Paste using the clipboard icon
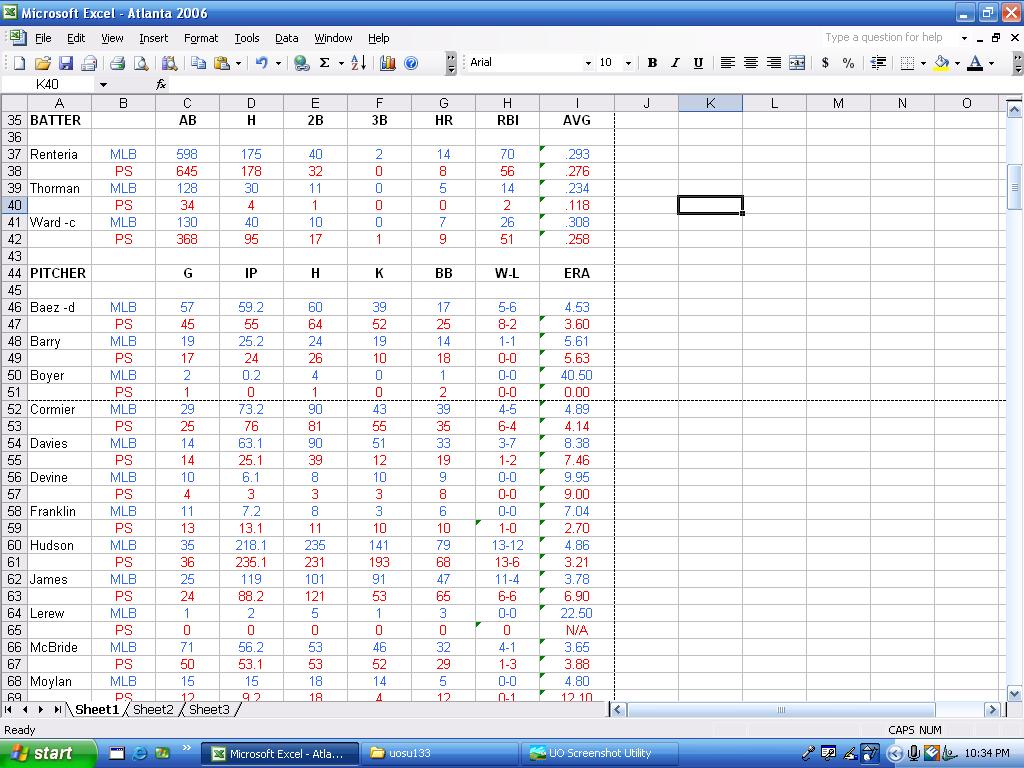Screen dimensions: 1024x768 pyautogui.click(x=222, y=63)
